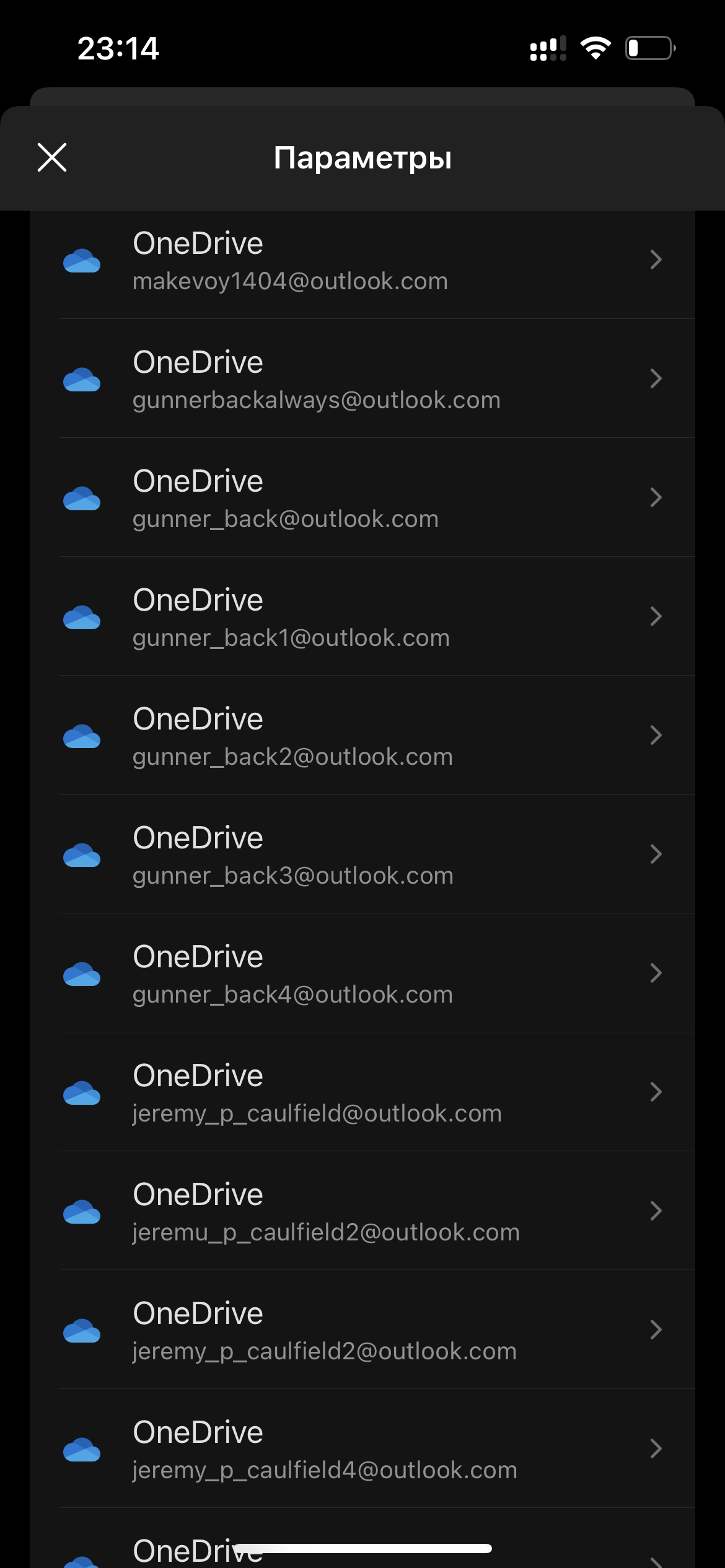725x1568 pixels.
Task: Select email text gunner_back3@outlook.com
Action: click(293, 876)
